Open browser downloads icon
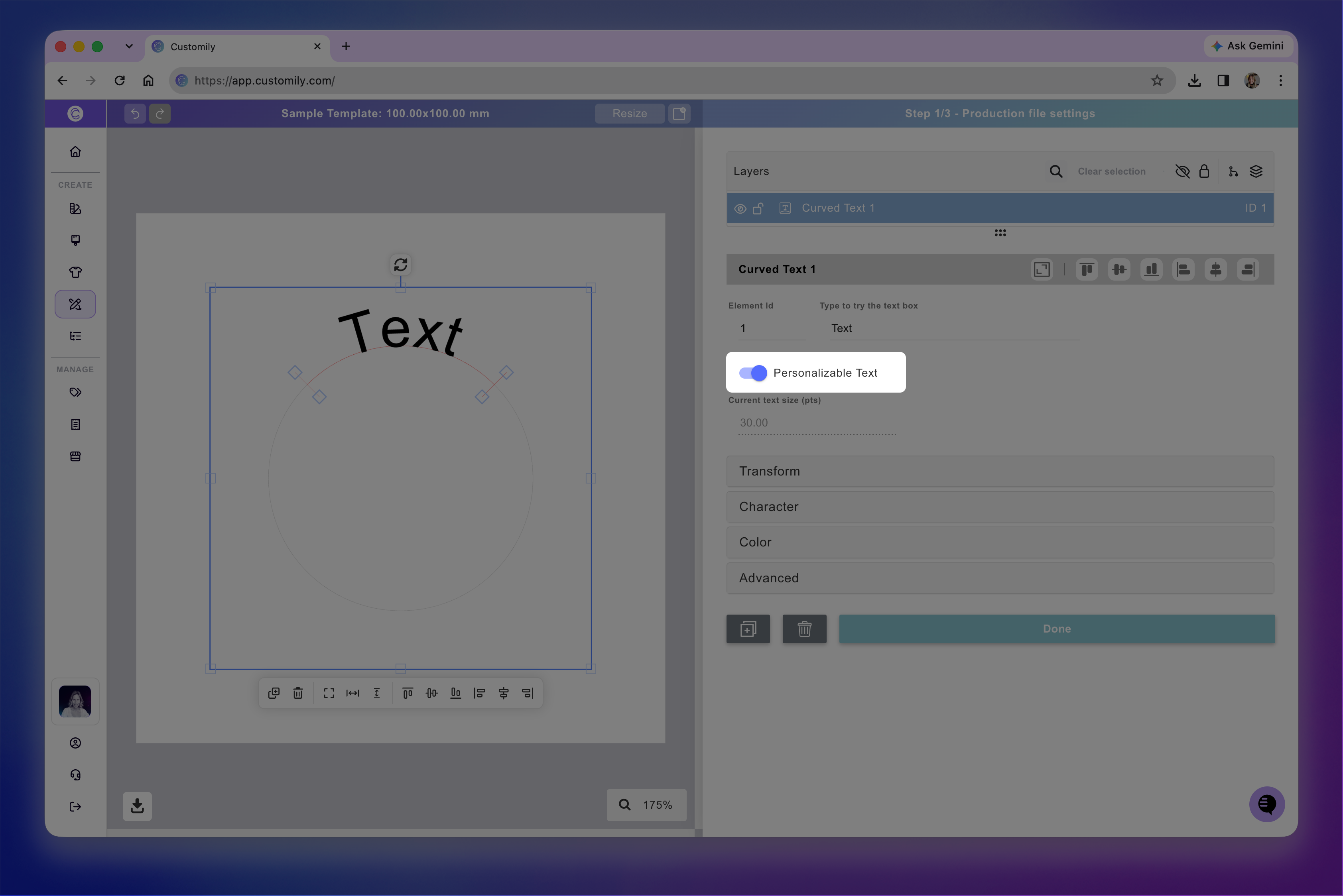 [x=1194, y=81]
